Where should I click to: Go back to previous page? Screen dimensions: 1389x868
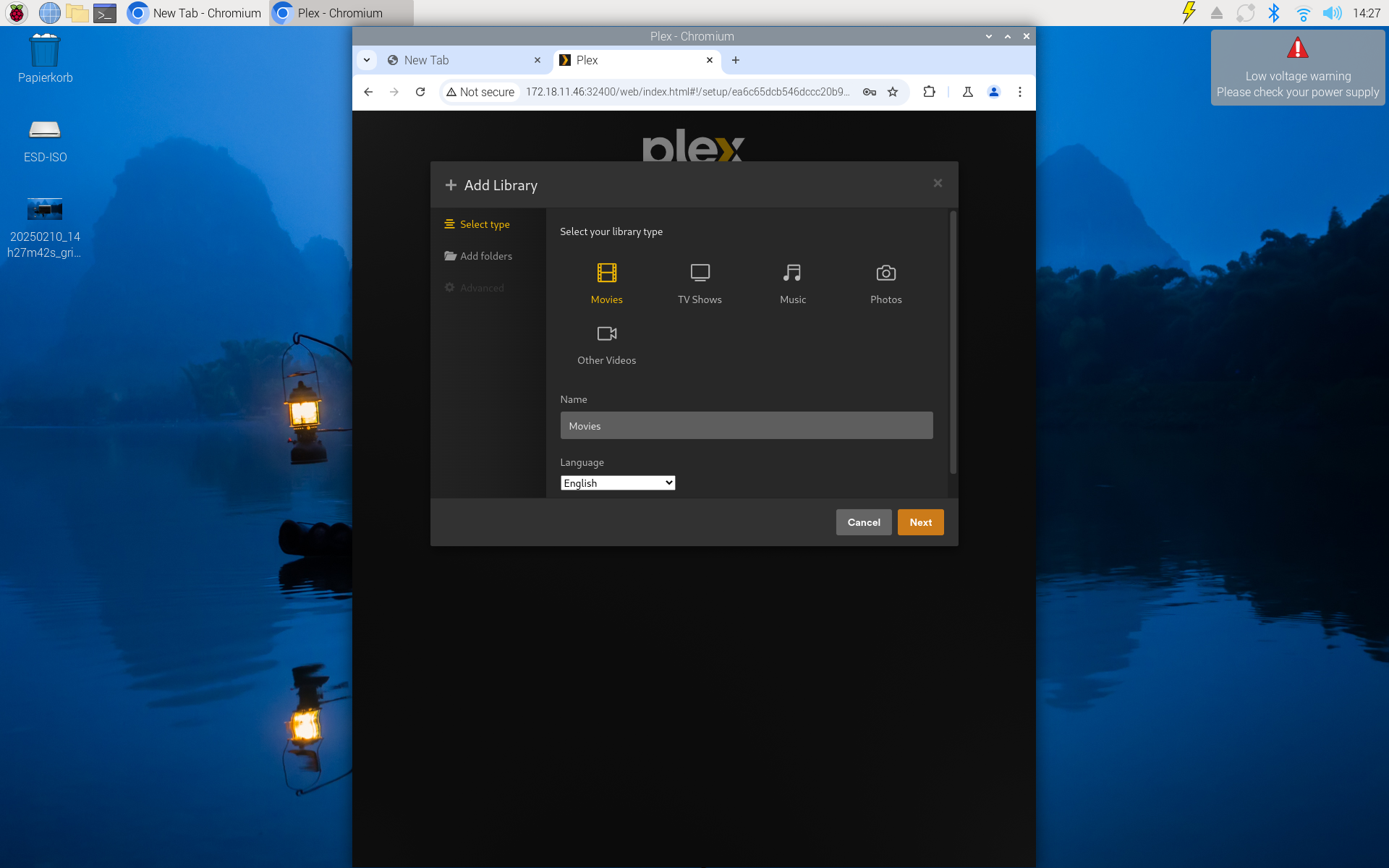368,92
